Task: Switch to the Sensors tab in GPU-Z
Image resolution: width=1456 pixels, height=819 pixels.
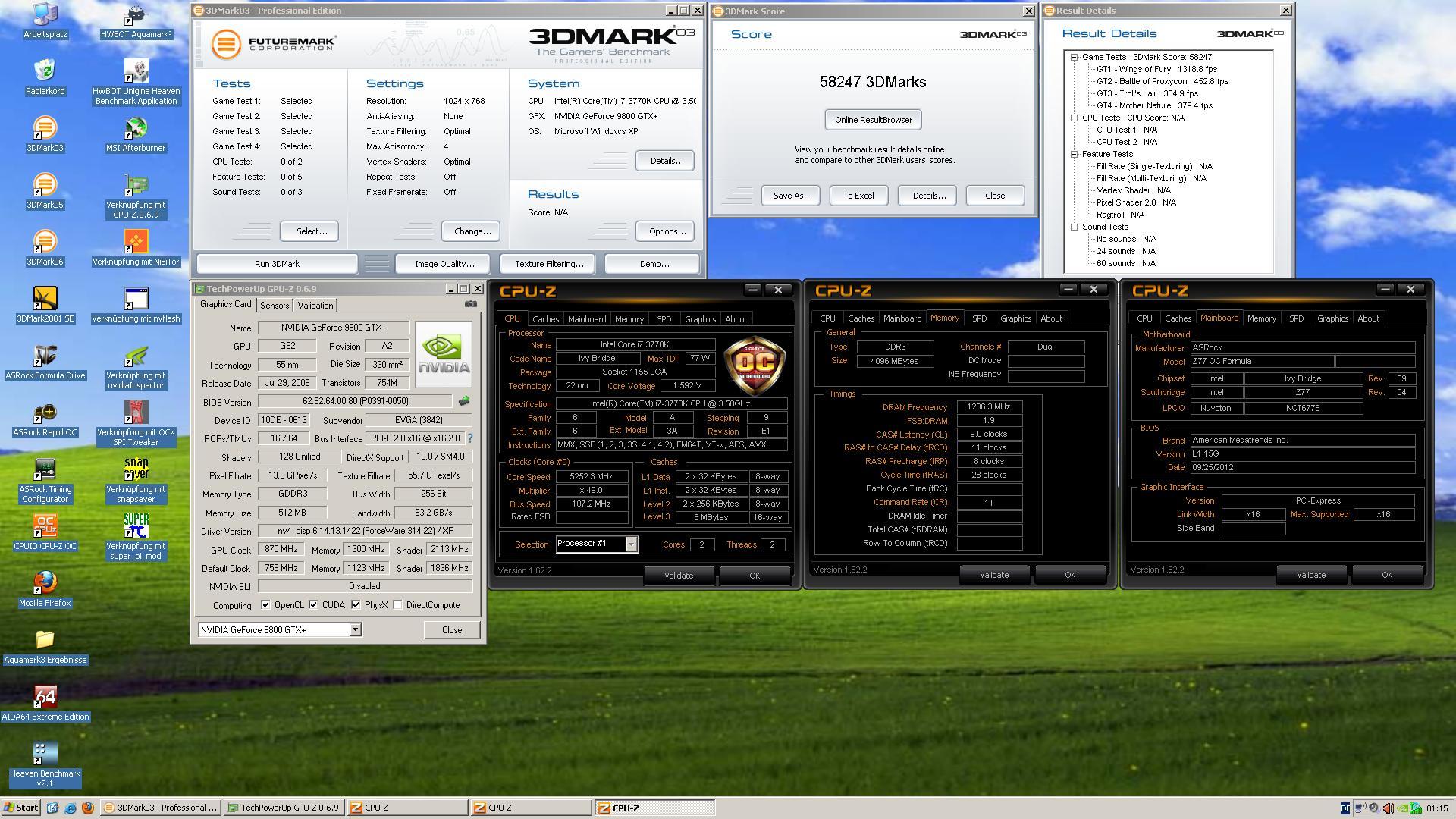Action: [x=275, y=306]
